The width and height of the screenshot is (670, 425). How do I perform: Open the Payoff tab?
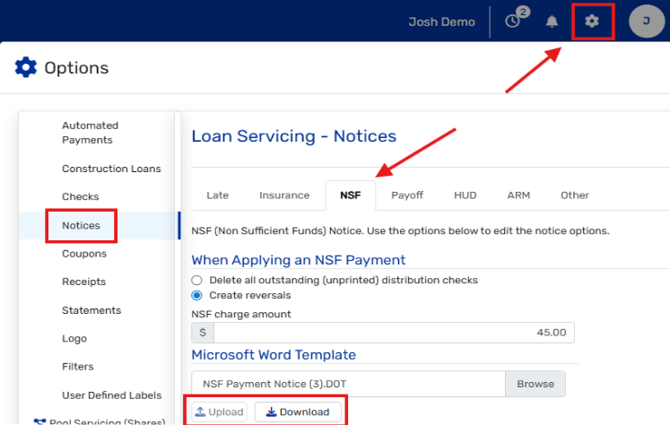407,195
